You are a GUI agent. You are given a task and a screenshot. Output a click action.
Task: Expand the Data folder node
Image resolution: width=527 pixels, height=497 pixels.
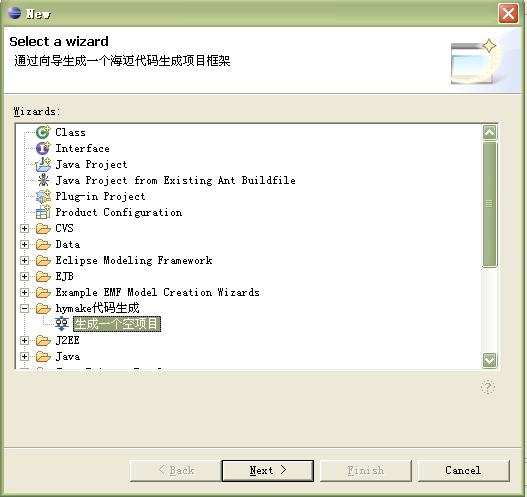(x=24, y=244)
